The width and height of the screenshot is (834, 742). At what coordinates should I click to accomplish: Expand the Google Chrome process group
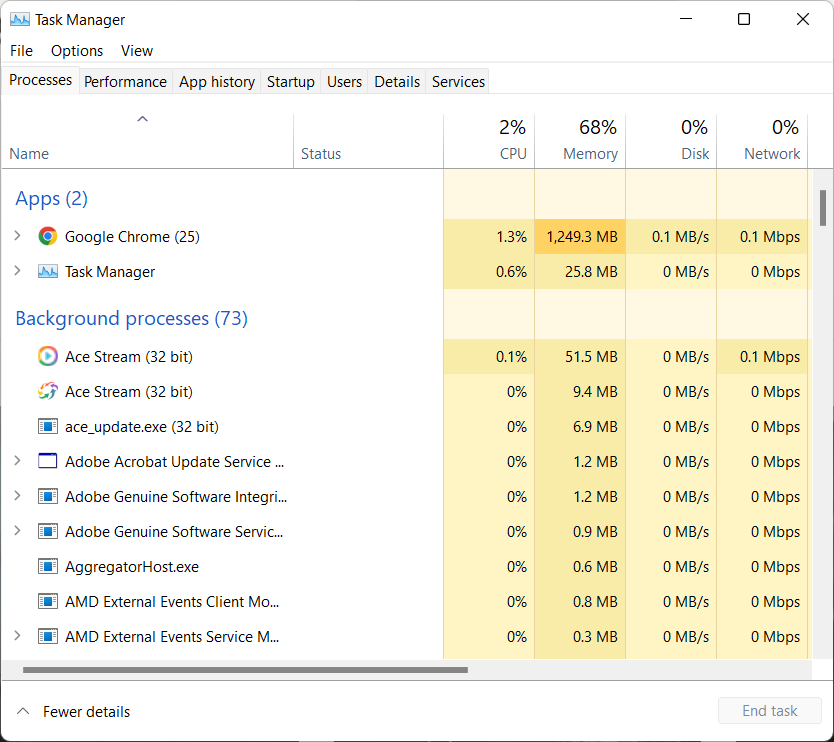click(17, 237)
